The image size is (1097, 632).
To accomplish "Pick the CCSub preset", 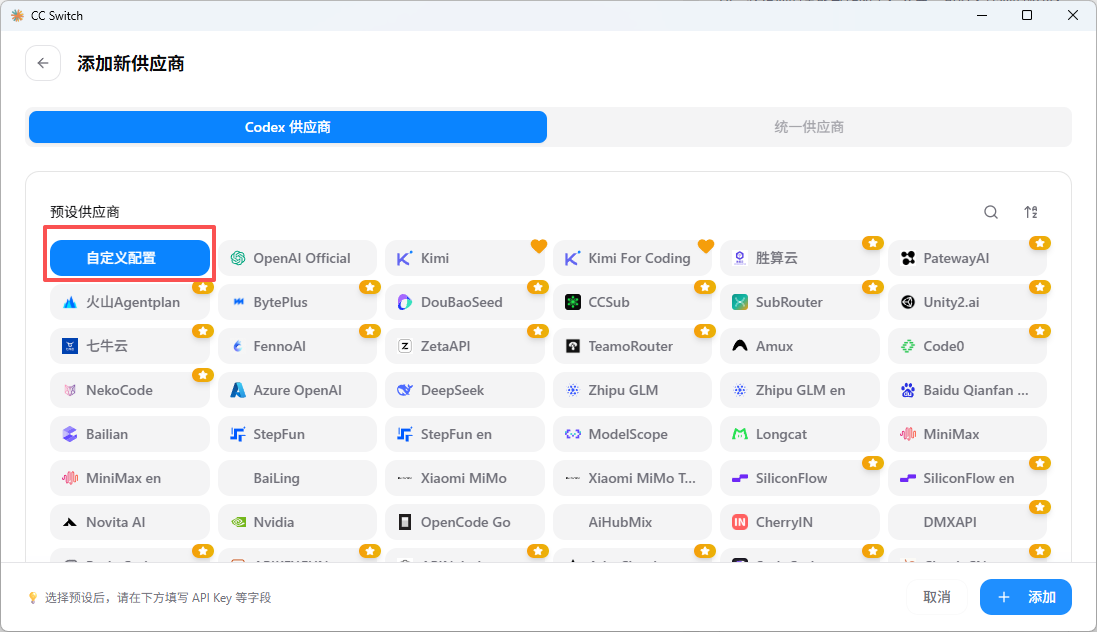I will (x=632, y=302).
